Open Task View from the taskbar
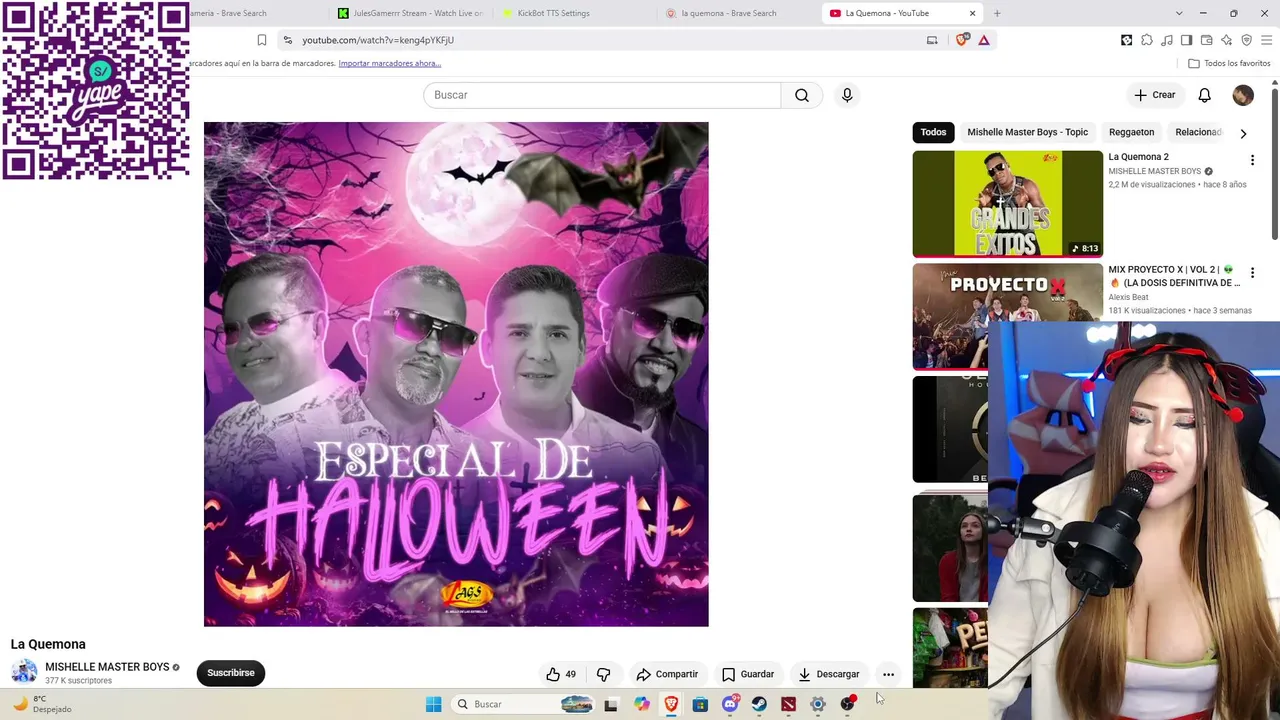The width and height of the screenshot is (1280, 720). click(611, 704)
